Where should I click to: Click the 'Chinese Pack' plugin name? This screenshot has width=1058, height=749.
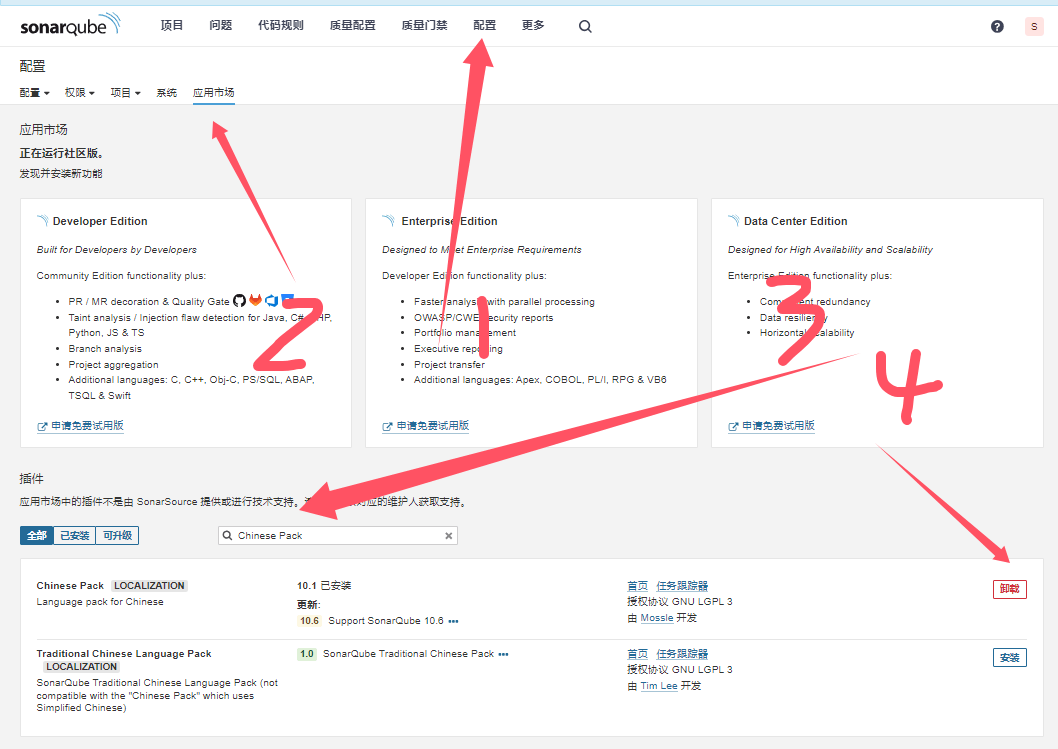70,586
